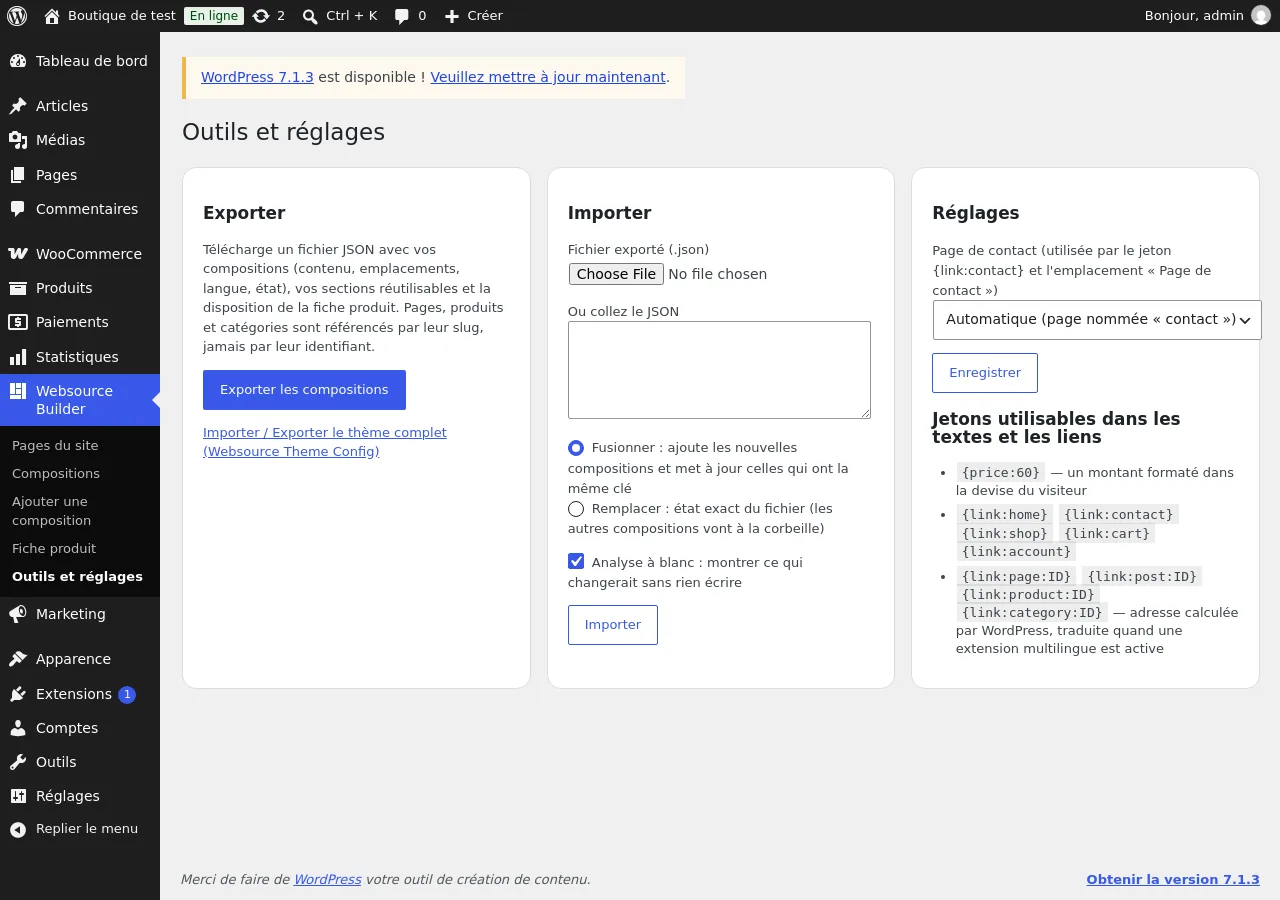Viewport: 1280px width, 900px height.
Task: Select the Fusionner radio option
Action: pyautogui.click(x=576, y=448)
